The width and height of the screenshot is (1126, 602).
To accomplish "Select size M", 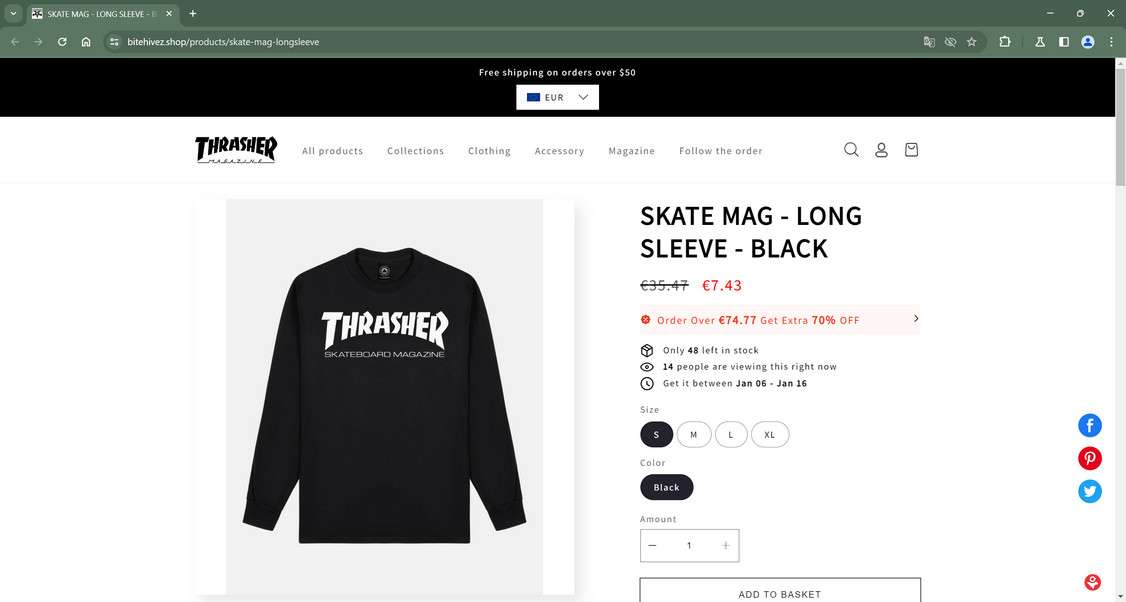I will [694, 435].
